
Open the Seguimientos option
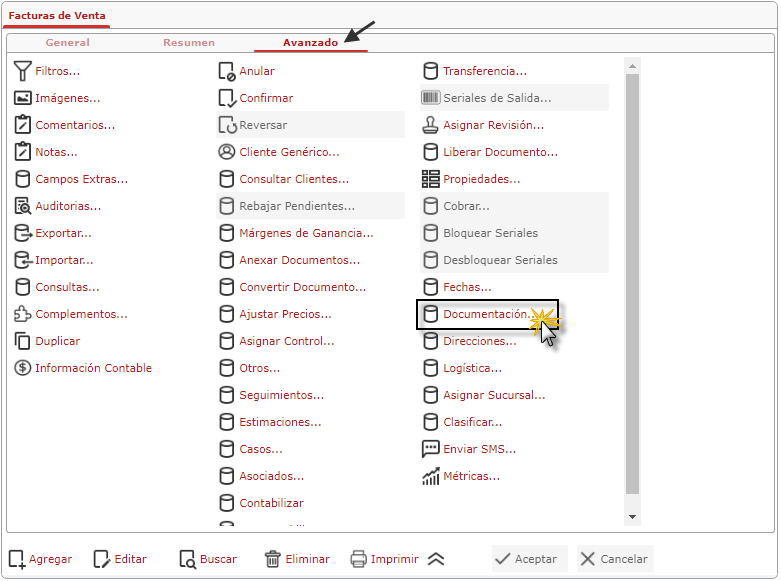click(x=281, y=395)
